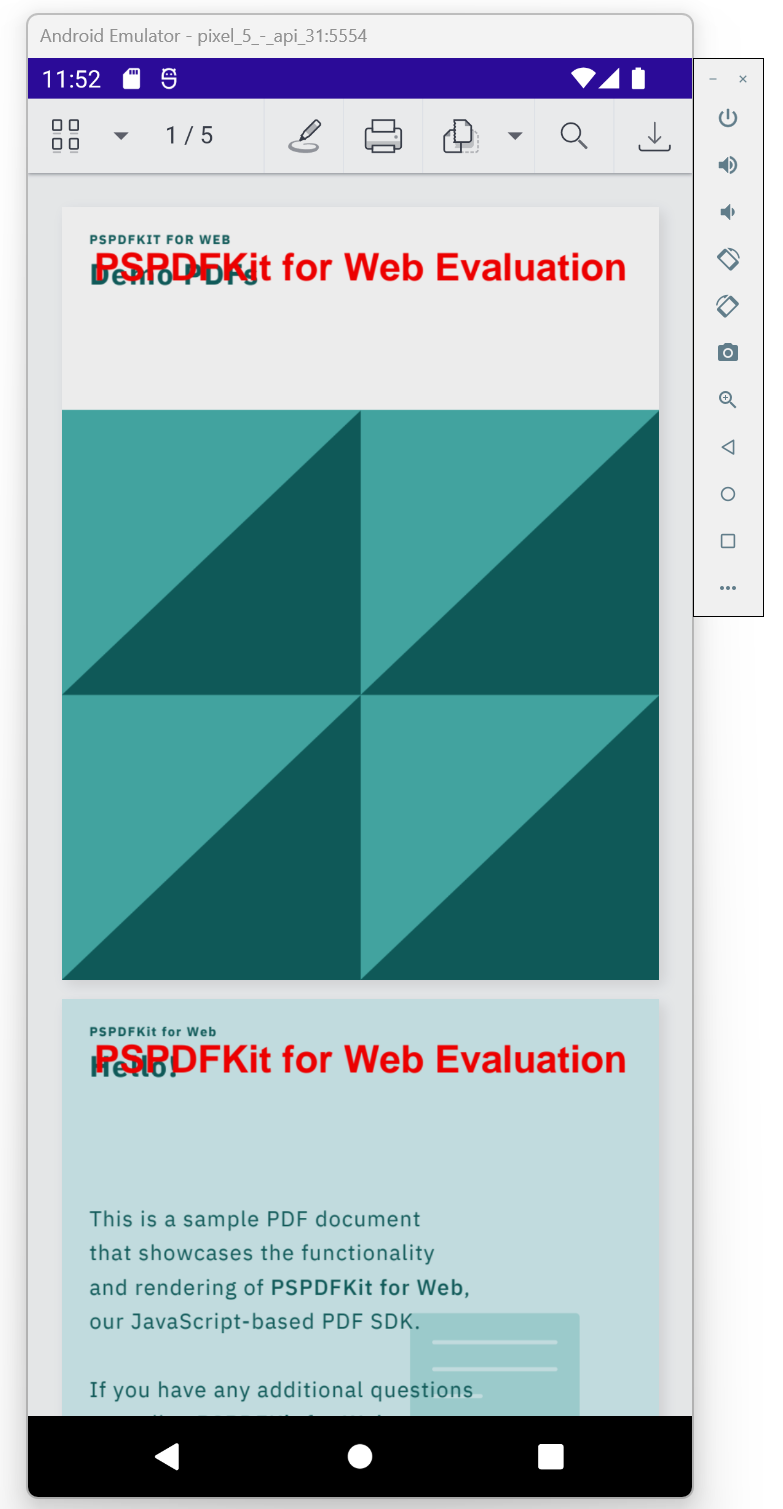Expand the sidebar mode dropdown arrow
Screen dimensions: 783x1509
point(121,136)
